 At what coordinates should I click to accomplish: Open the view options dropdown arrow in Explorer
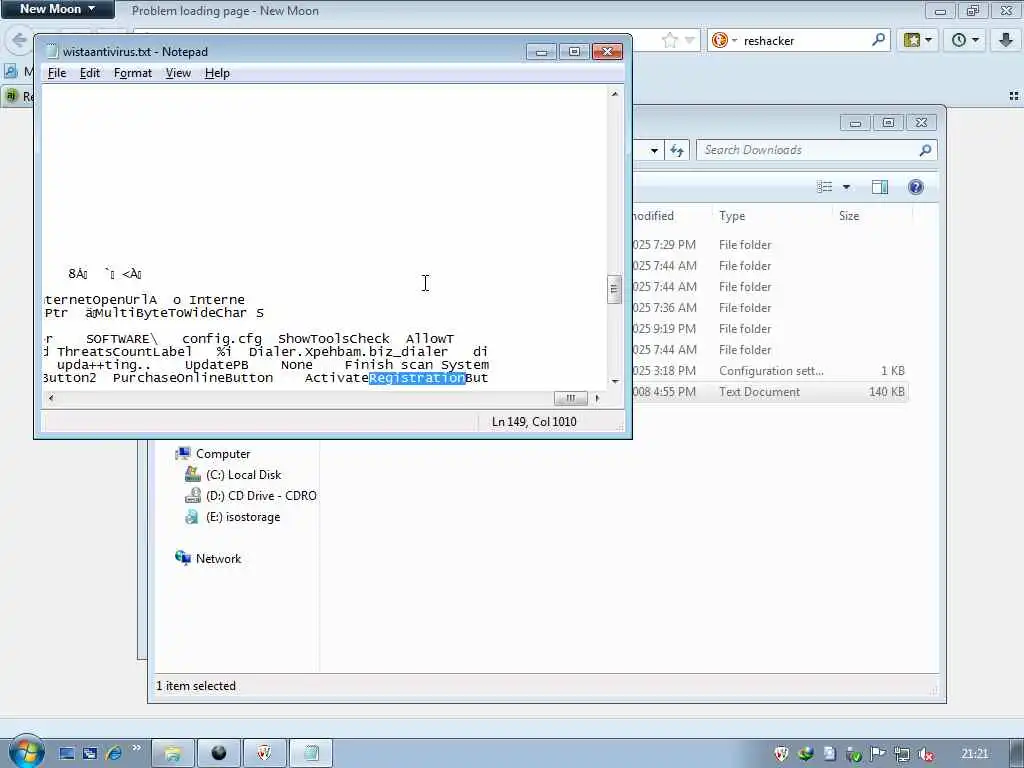[846, 187]
